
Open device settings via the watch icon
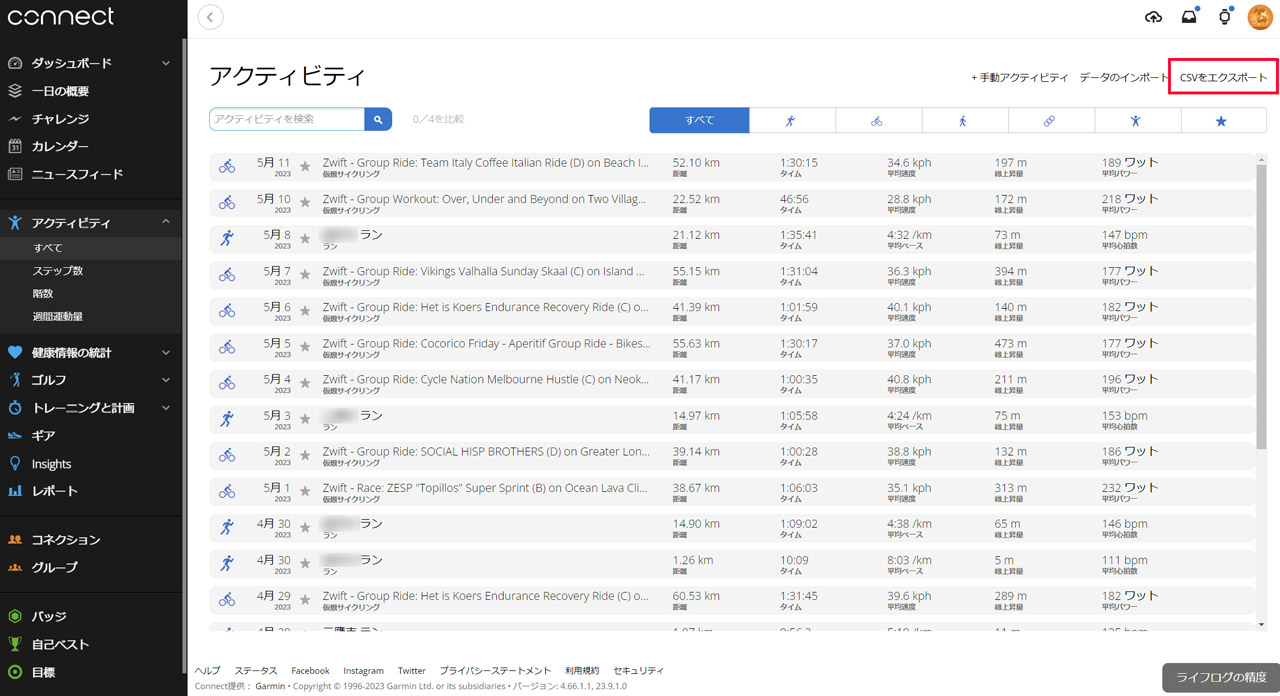1223,16
